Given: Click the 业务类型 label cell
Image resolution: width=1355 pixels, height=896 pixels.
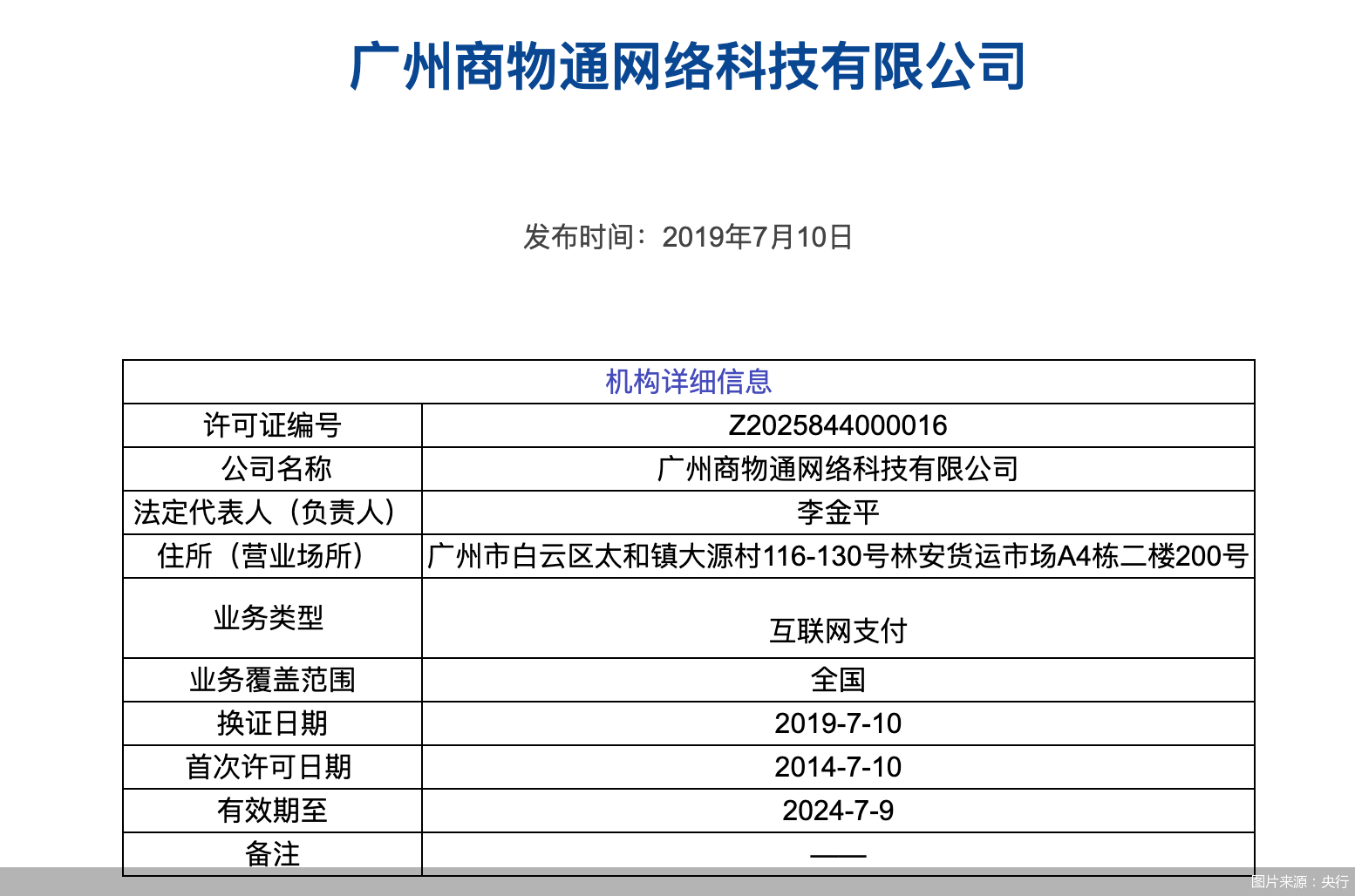Looking at the screenshot, I should [269, 618].
